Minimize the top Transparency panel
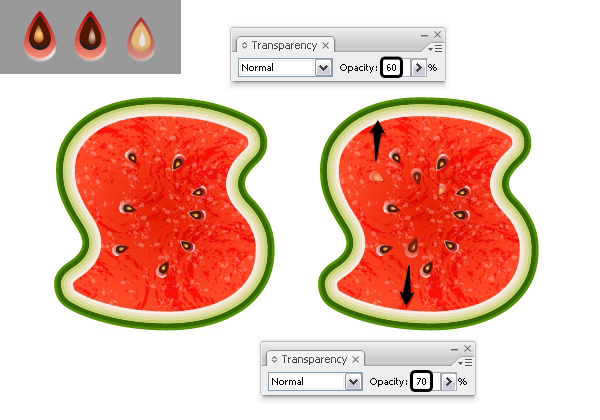The width and height of the screenshot is (600, 420). click(x=424, y=35)
